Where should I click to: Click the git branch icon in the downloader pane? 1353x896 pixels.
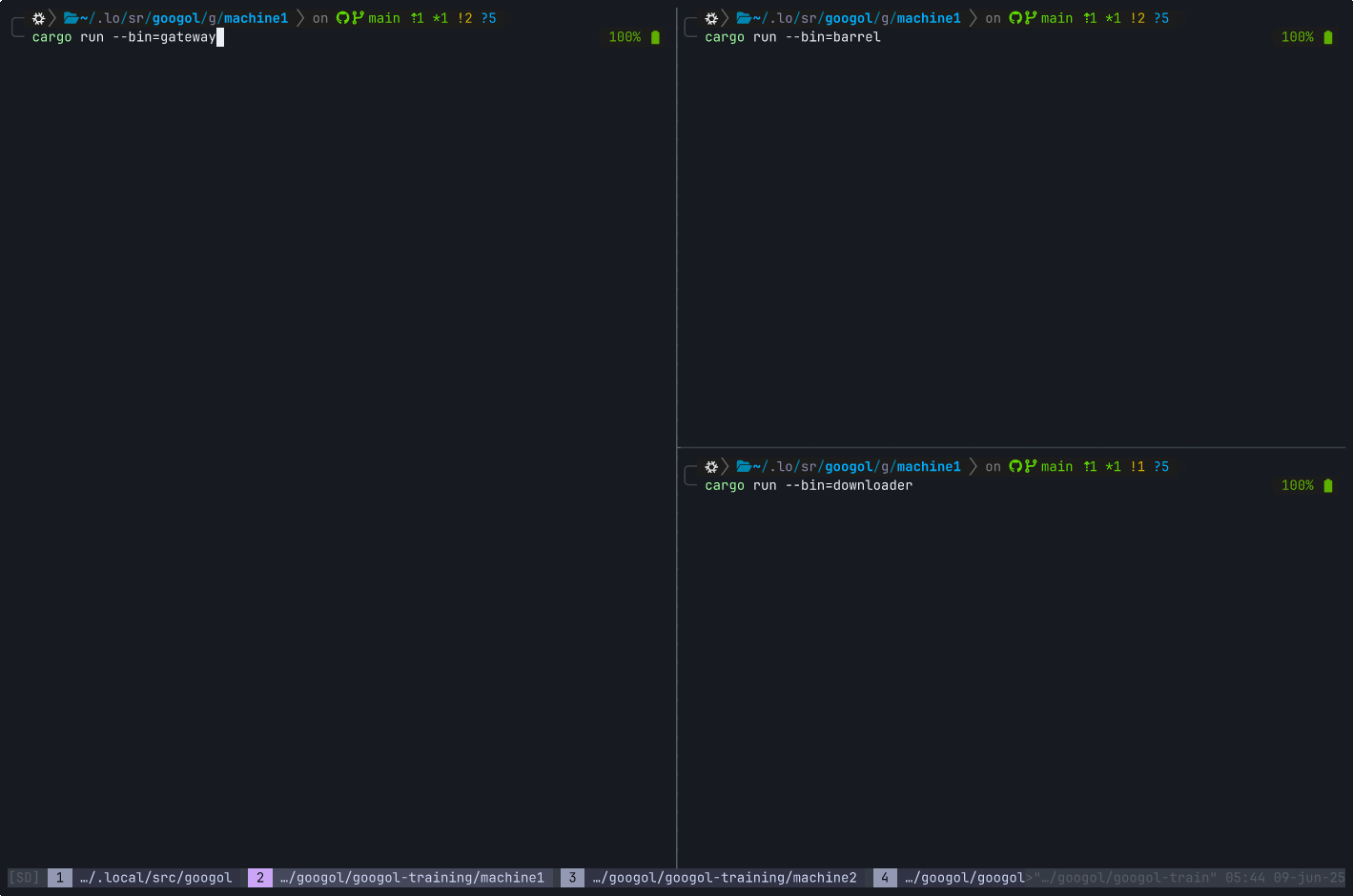pyautogui.click(x=1031, y=466)
